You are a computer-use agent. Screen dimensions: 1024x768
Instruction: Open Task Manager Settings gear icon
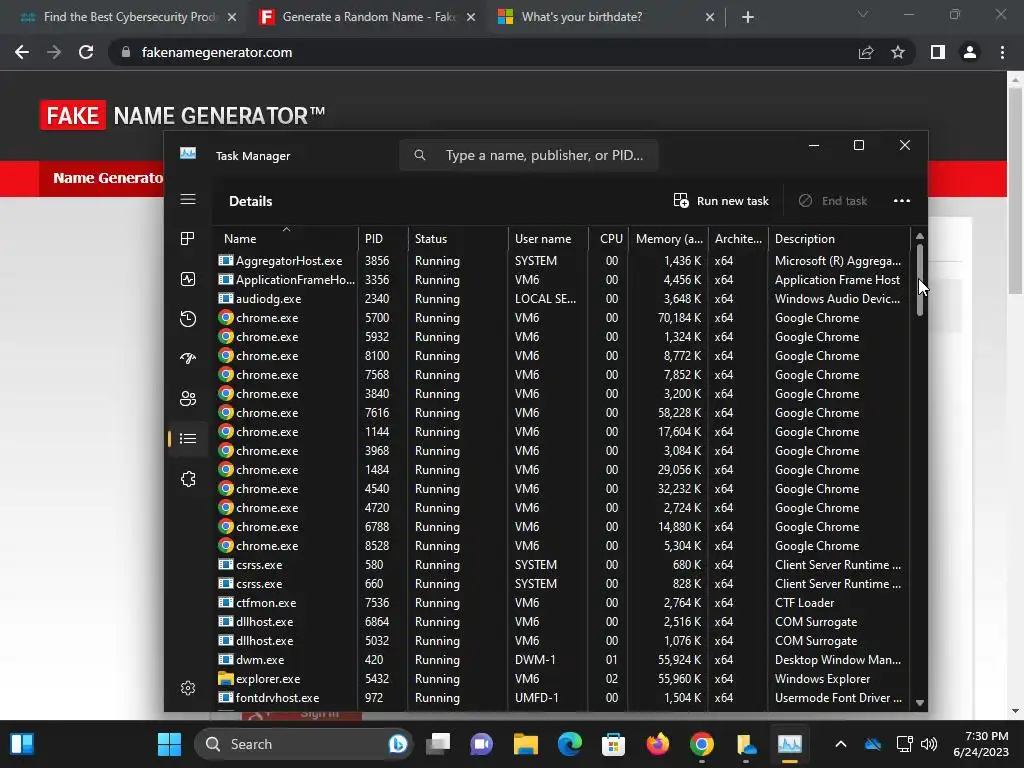point(188,688)
